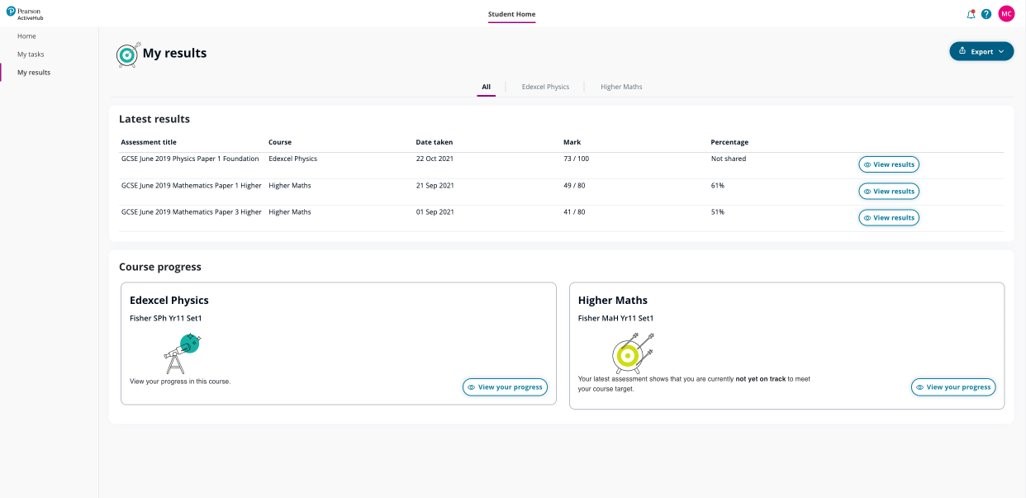This screenshot has width=1026, height=498.
Task: View your progress in Higher Maths
Action: (953, 387)
